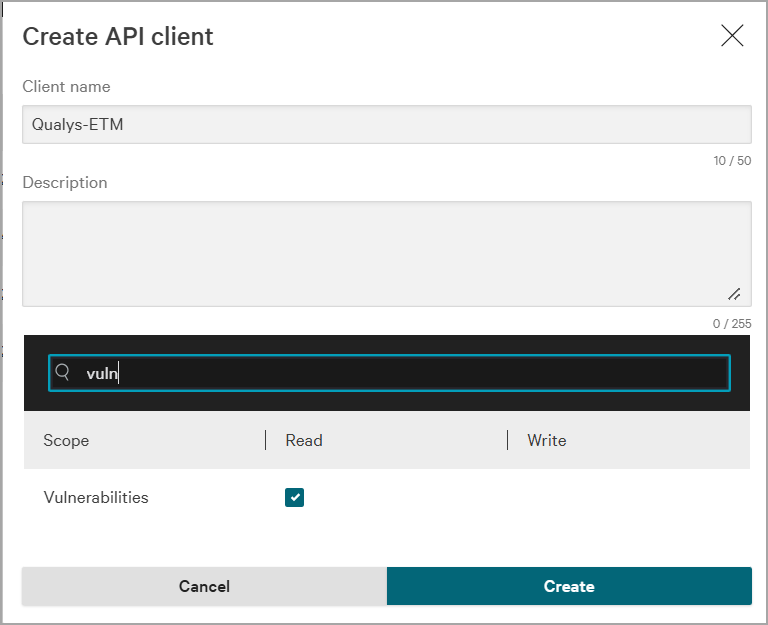The height and width of the screenshot is (625, 768).
Task: Sort by the Scope column header
Action: click(66, 440)
